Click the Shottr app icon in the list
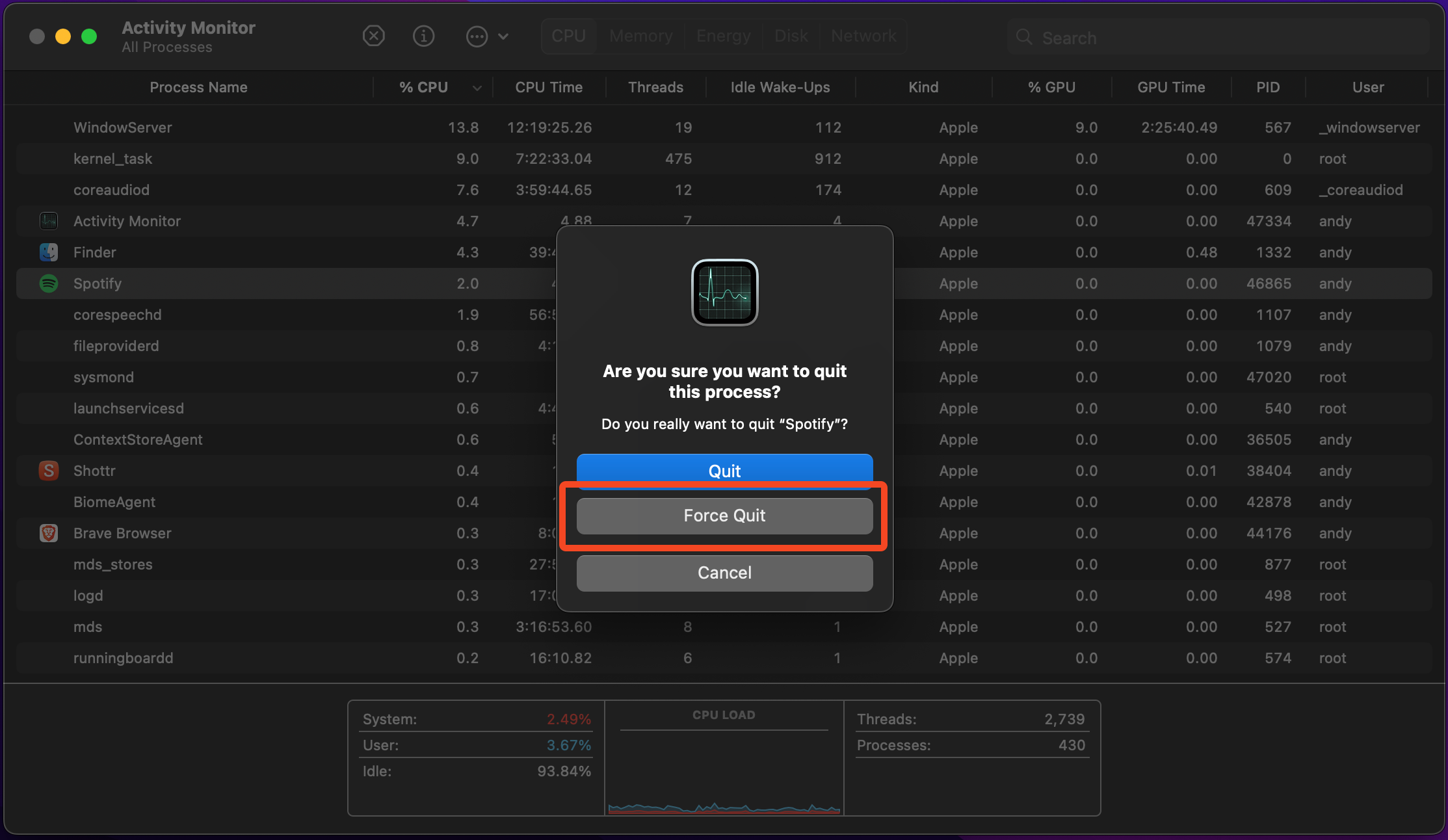1448x840 pixels. 49,470
